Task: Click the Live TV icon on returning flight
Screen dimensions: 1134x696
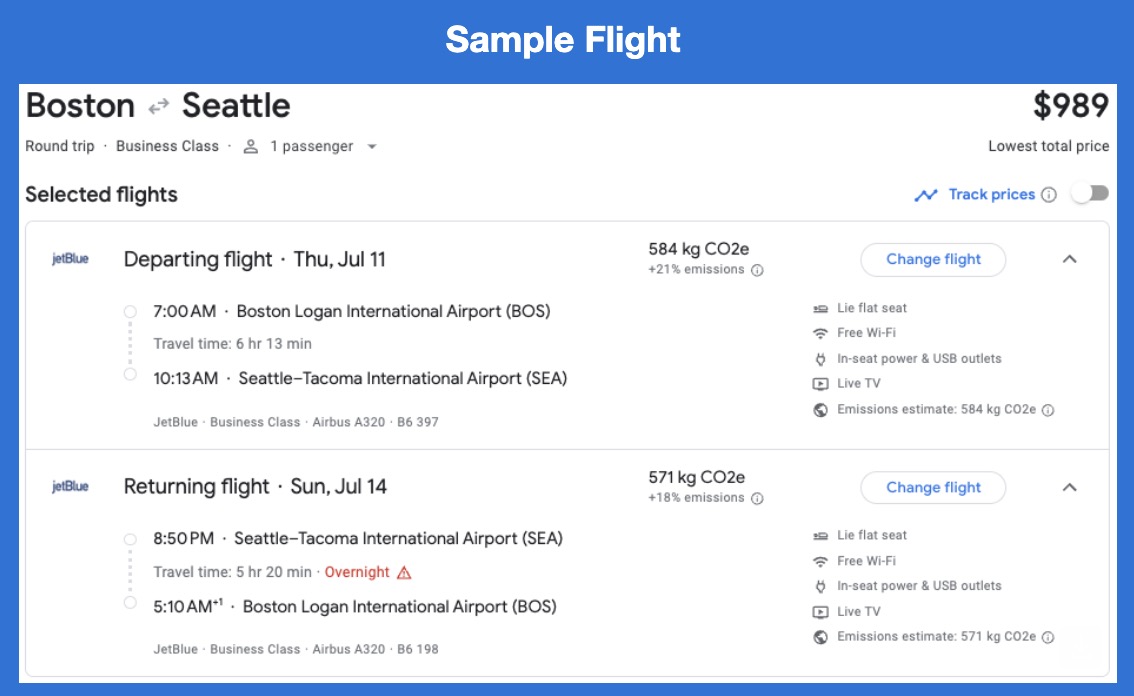Action: pos(820,611)
